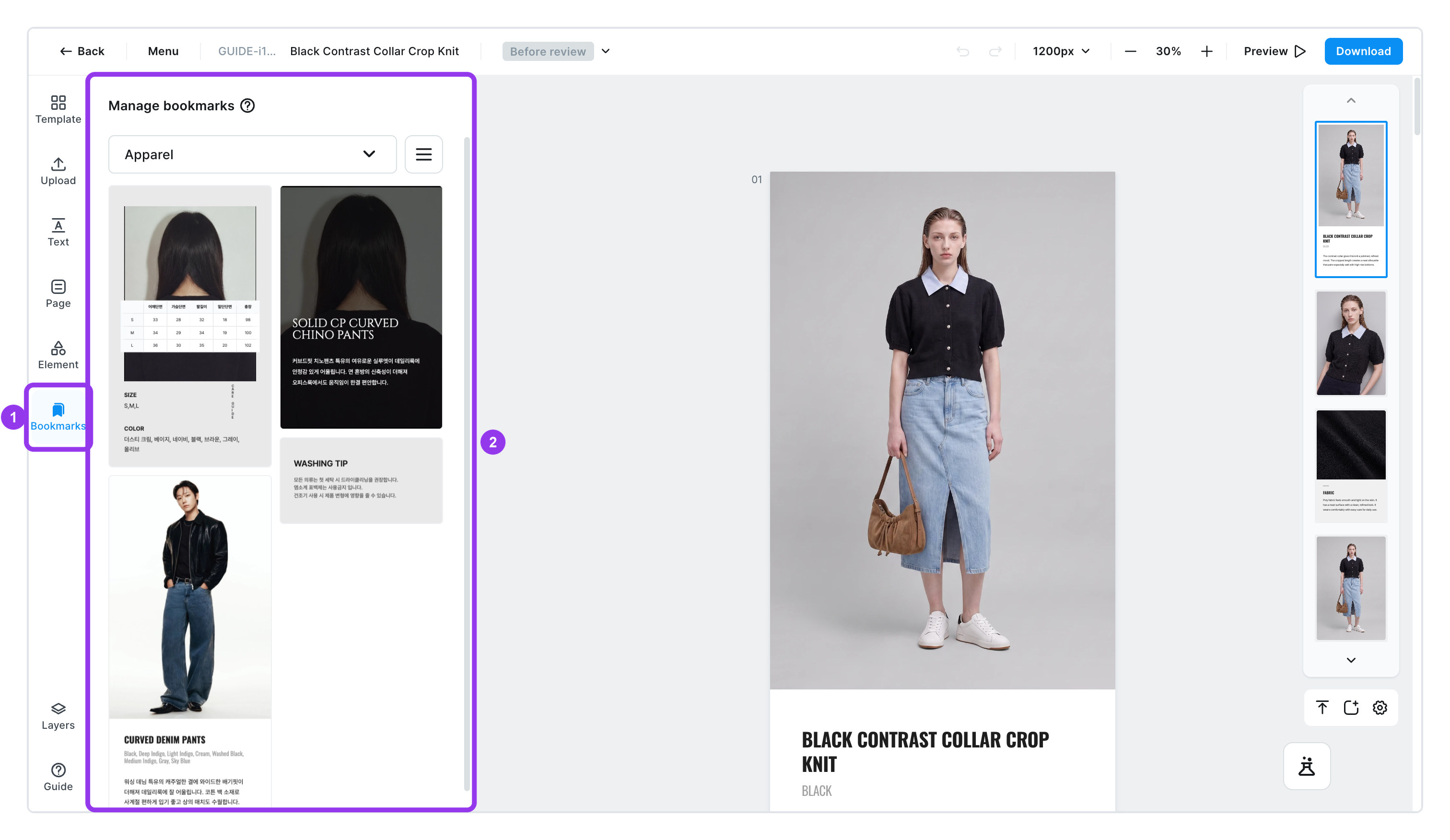The image size is (1450, 840).
Task: Select the Curved Denim Pants bookmark card
Action: point(190,641)
